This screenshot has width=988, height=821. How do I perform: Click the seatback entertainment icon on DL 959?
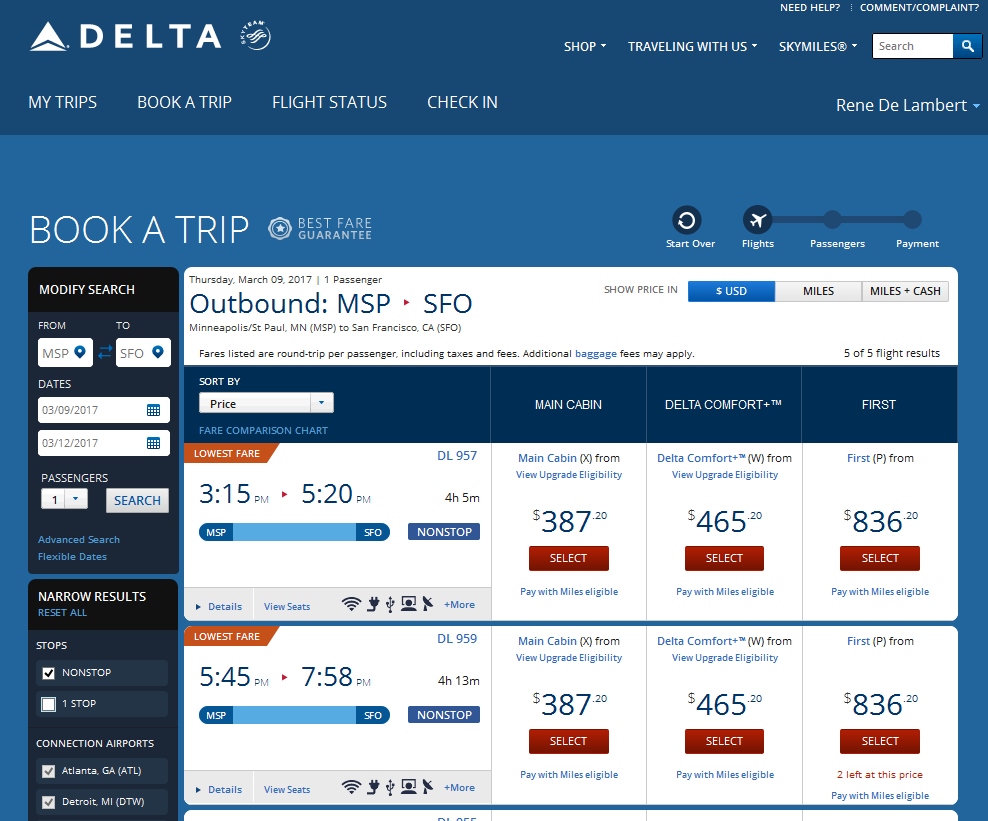[408, 787]
